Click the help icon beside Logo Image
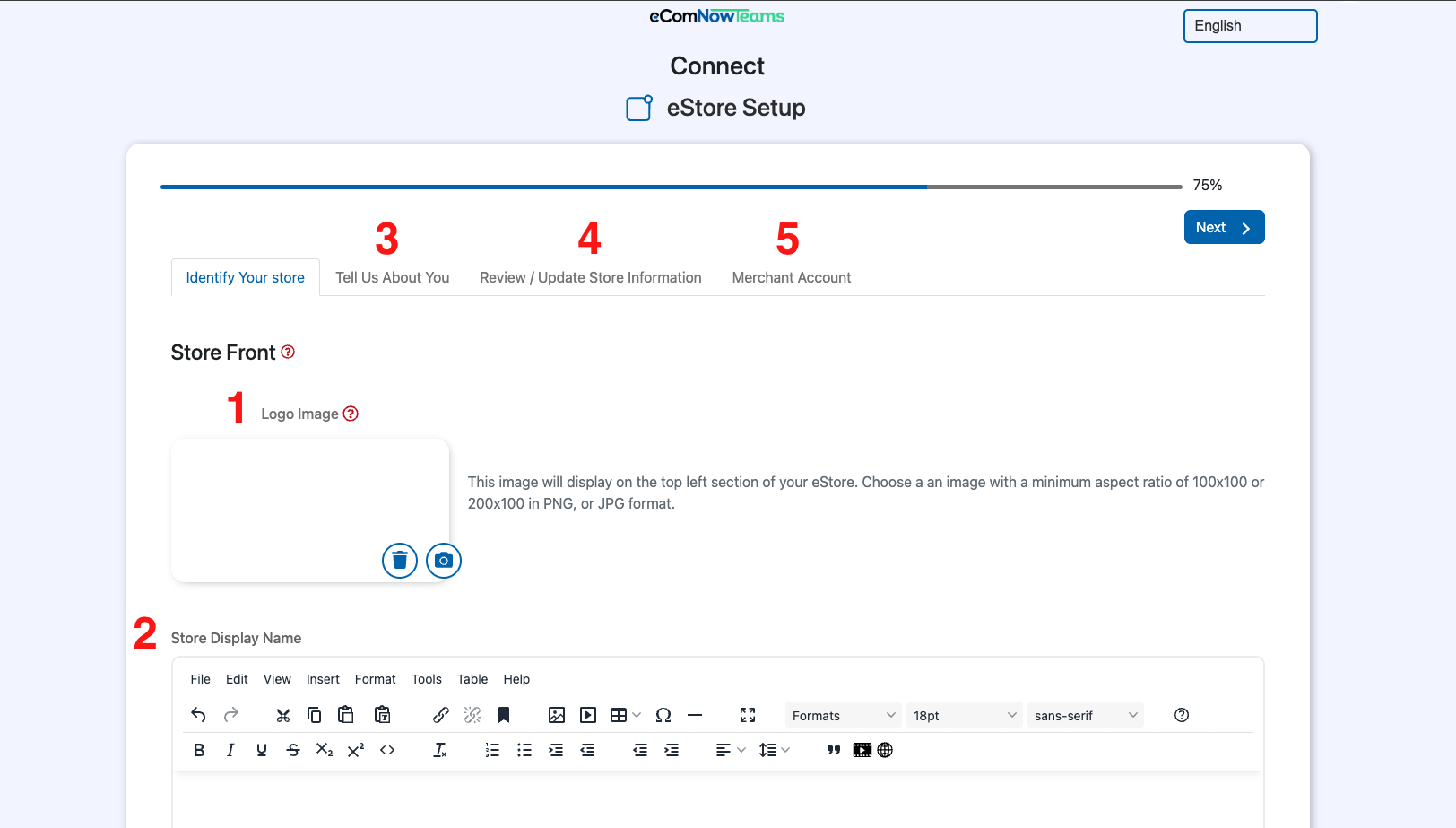 [351, 414]
